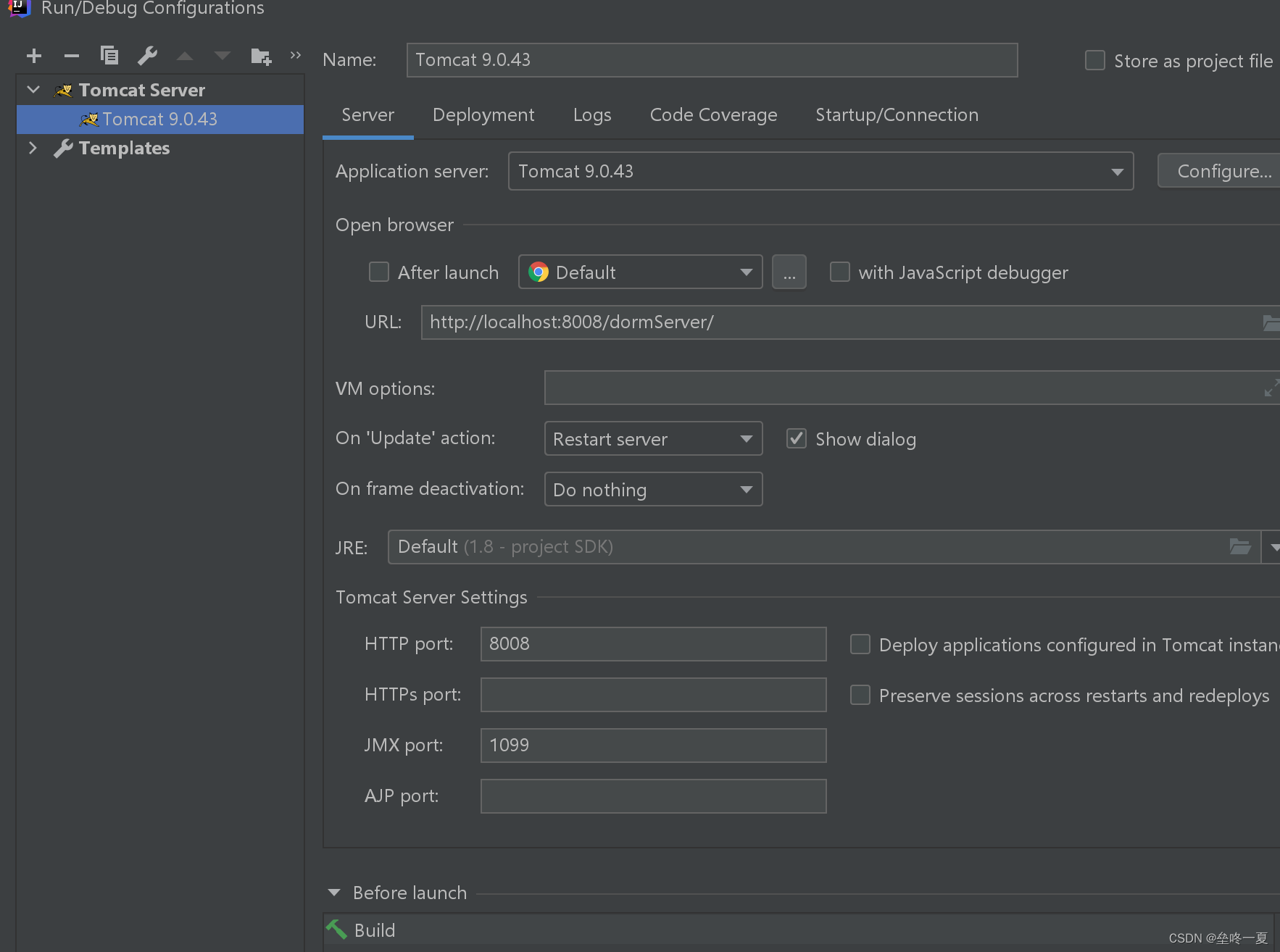
Task: Add a new run configuration
Action: pyautogui.click(x=33, y=56)
